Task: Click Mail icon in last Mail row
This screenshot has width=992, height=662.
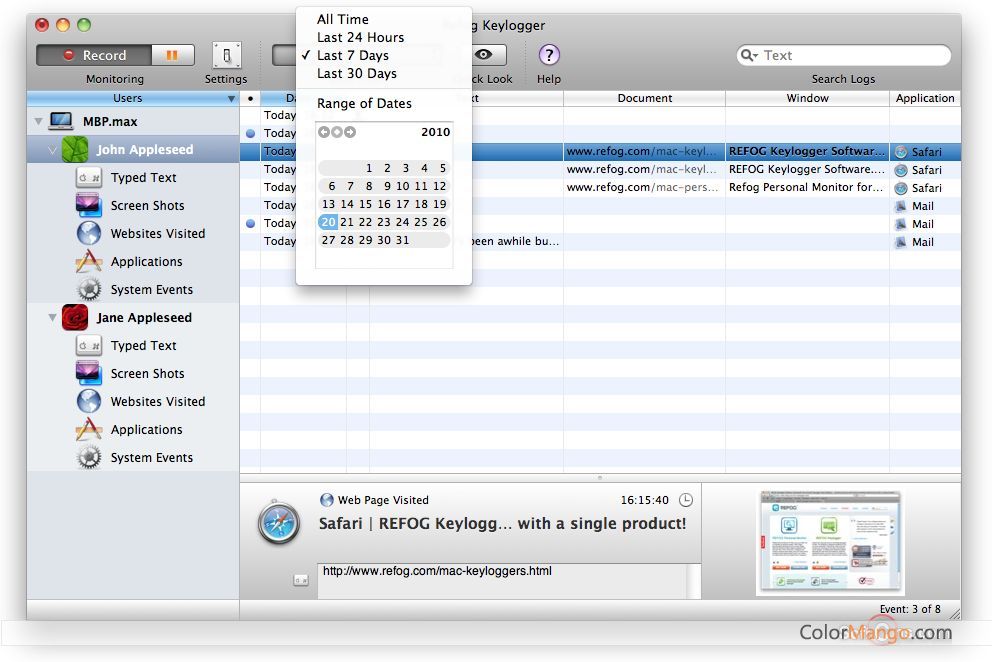Action: click(901, 242)
